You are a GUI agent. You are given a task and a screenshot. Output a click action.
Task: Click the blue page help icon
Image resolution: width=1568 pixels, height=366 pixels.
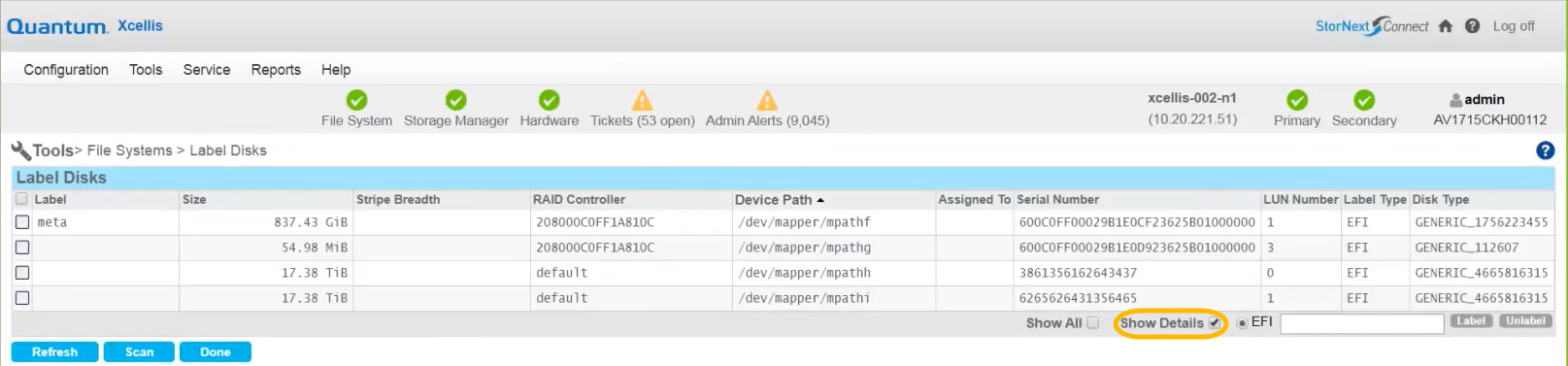1546,150
